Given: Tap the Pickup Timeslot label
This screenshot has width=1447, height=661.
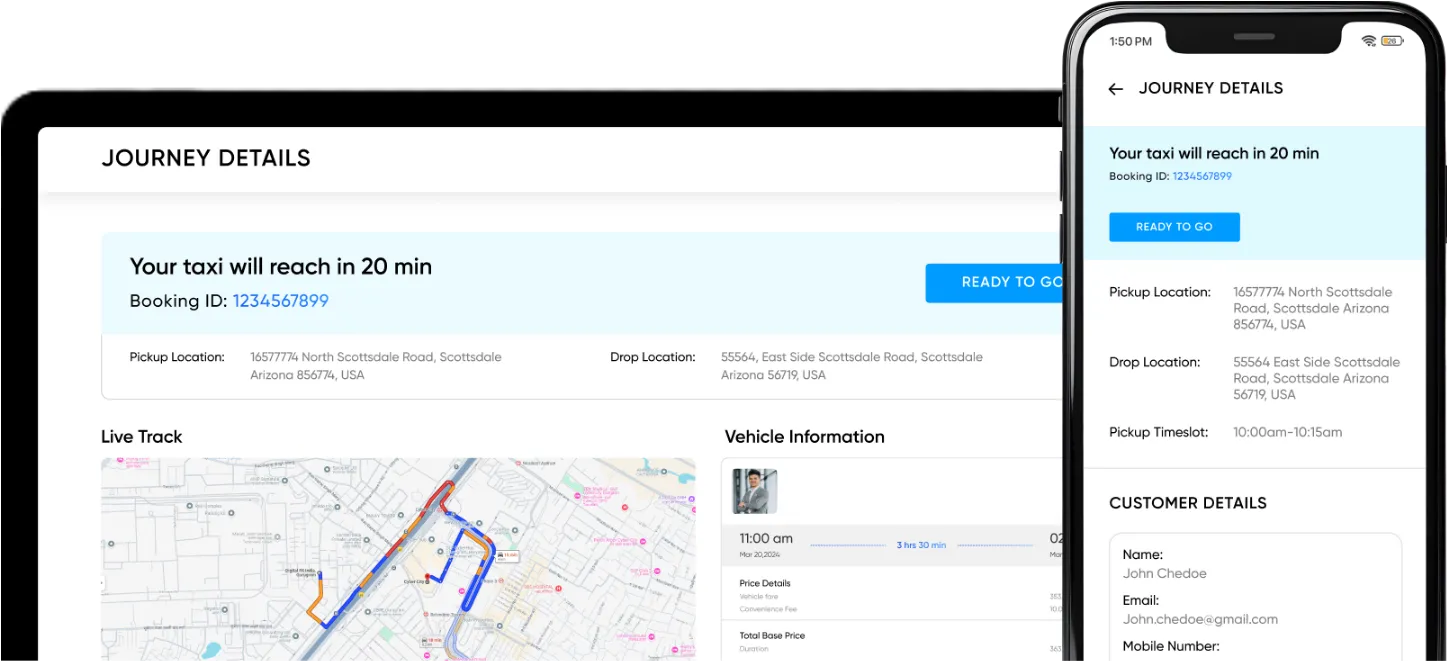Looking at the screenshot, I should click(x=1159, y=432).
